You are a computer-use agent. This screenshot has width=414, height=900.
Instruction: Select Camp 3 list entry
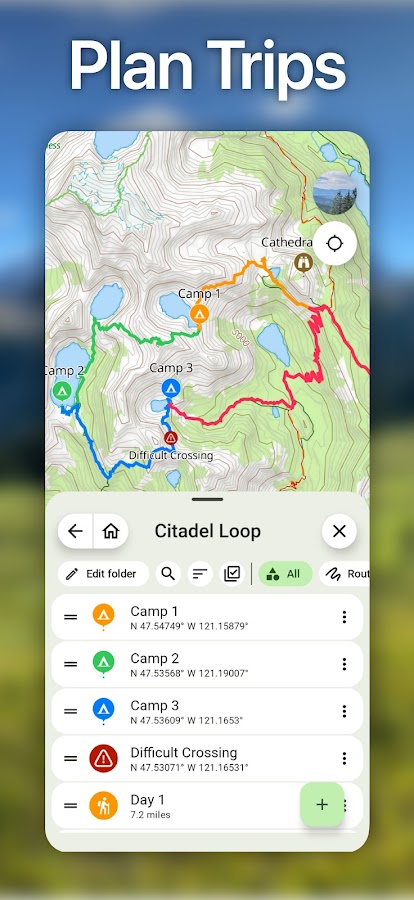pyautogui.click(x=207, y=711)
